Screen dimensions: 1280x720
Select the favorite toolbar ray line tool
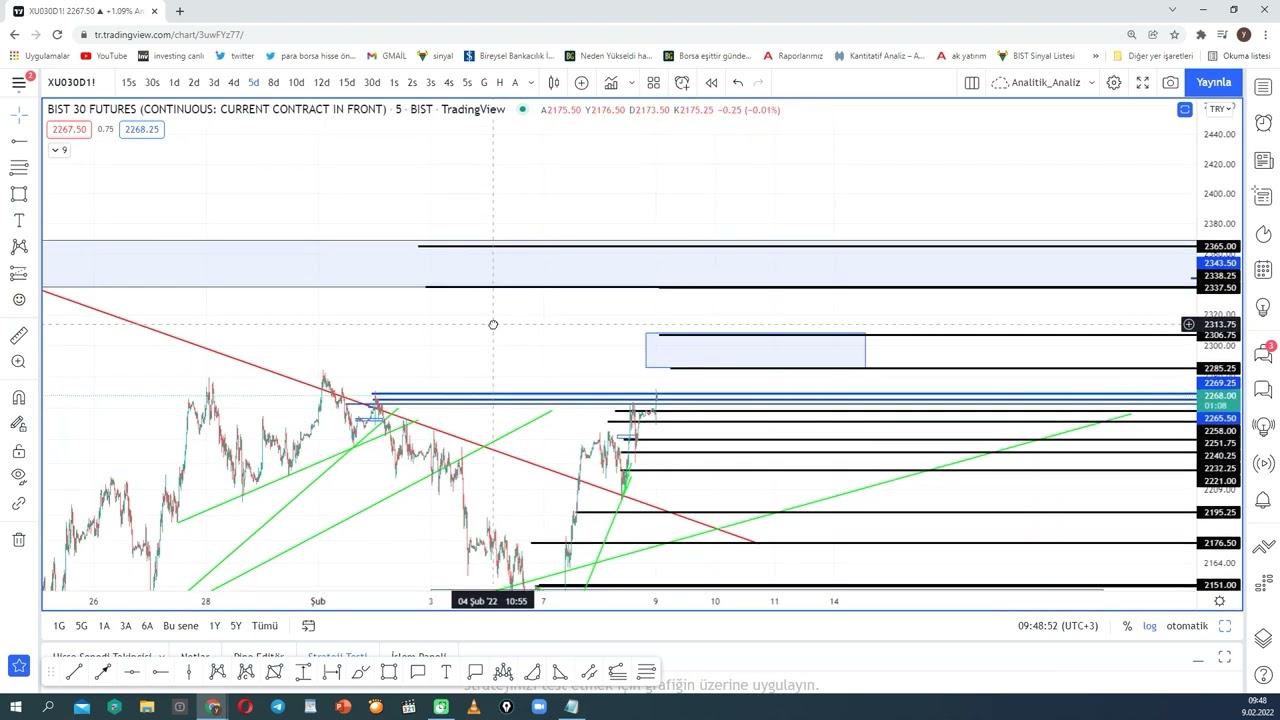(x=103, y=672)
